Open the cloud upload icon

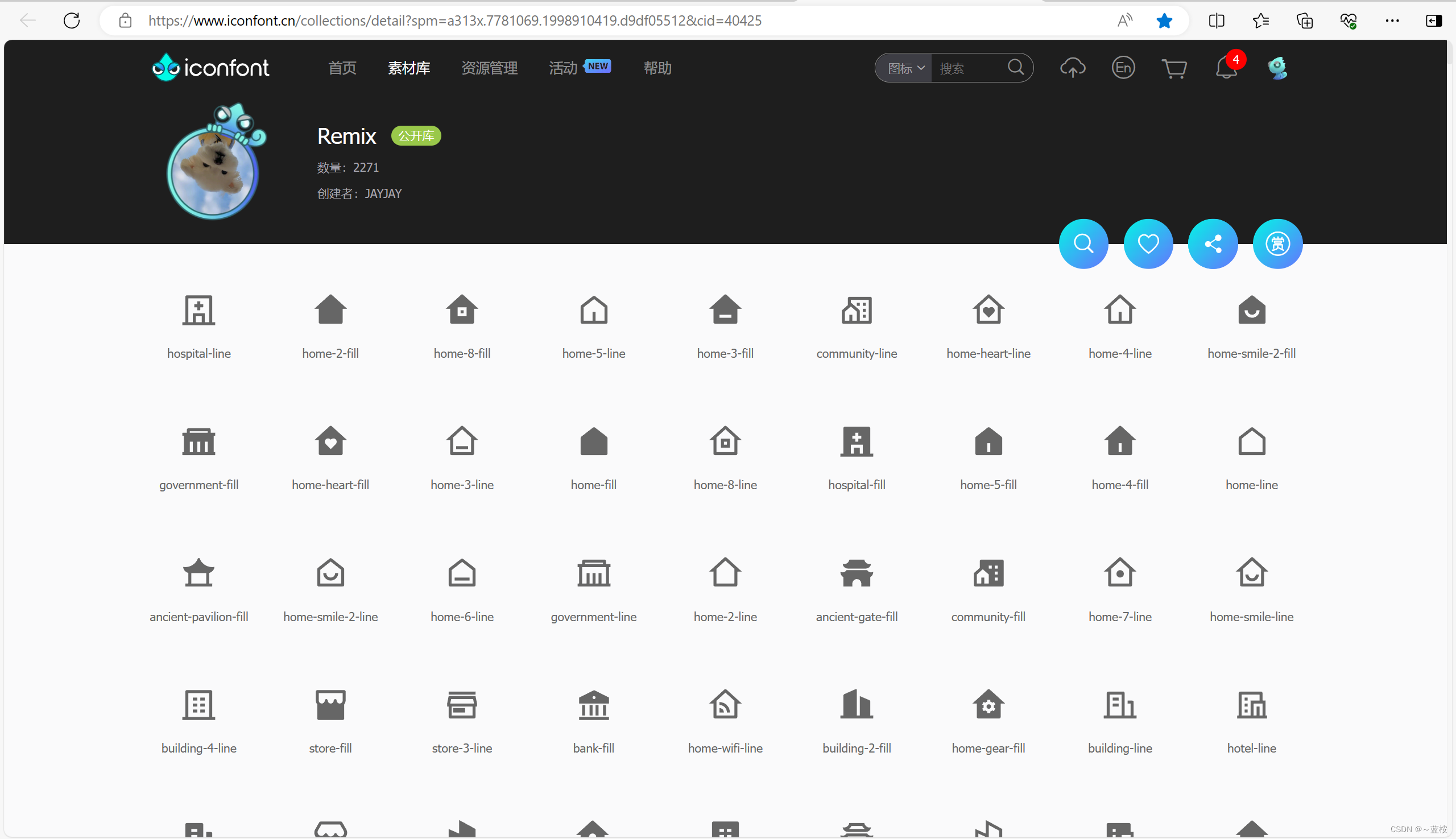1072,68
